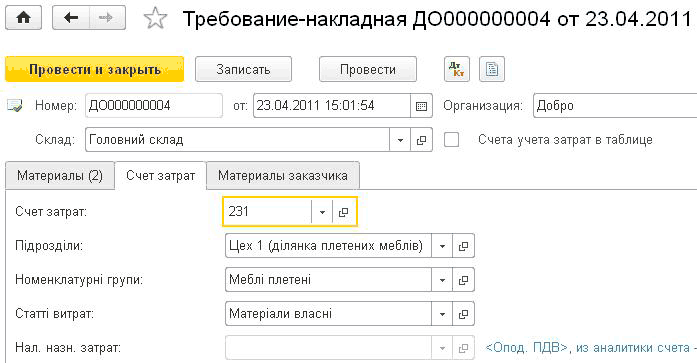Expand the Склад dropdown list
The width and height of the screenshot is (697, 363).
[400, 140]
